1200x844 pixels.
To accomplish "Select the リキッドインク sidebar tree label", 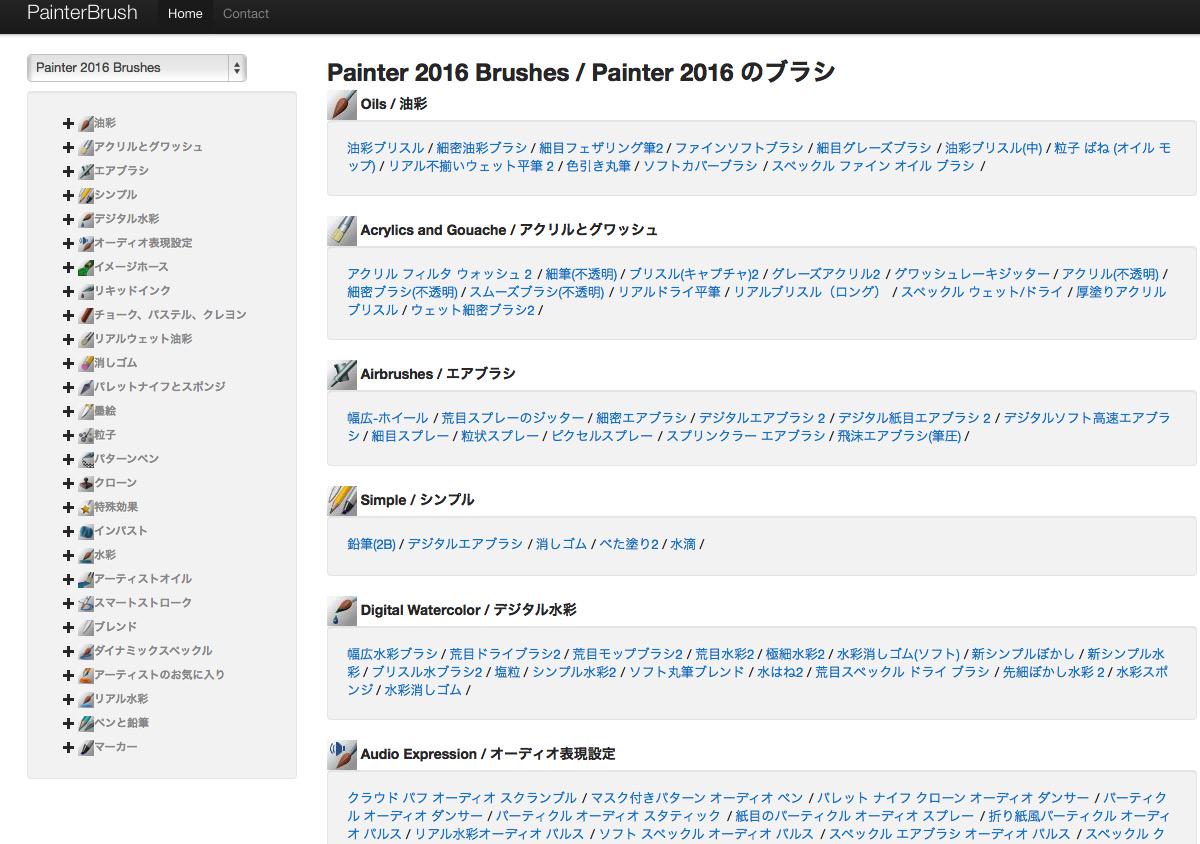I will tap(133, 291).
